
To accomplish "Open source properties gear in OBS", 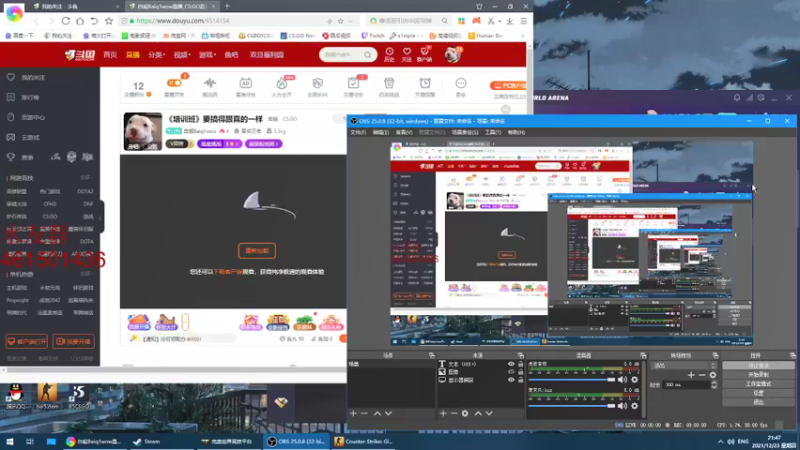I will point(465,413).
